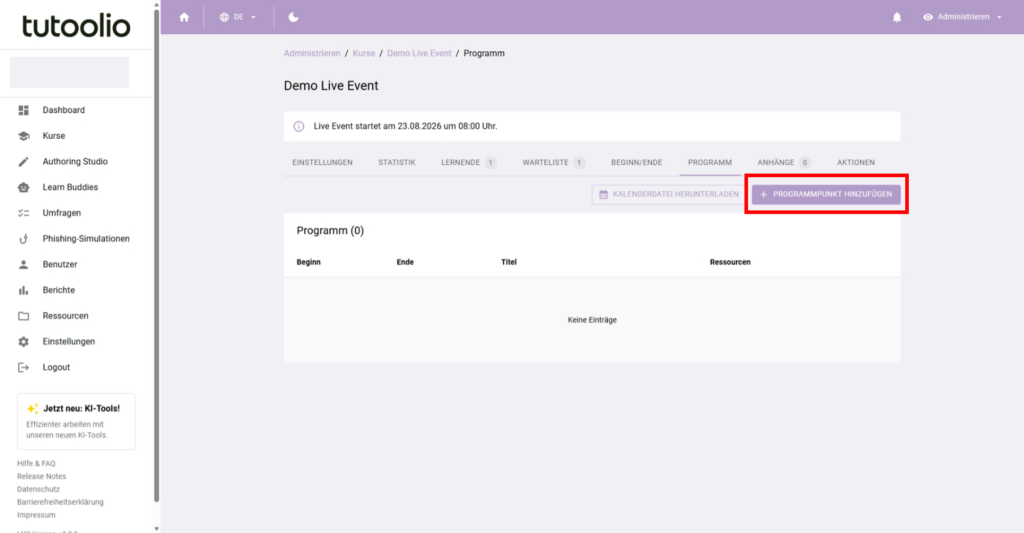Screen dimensions: 1024x533
Task: Click Programmpunkt hinzufügen button
Action: 826,194
